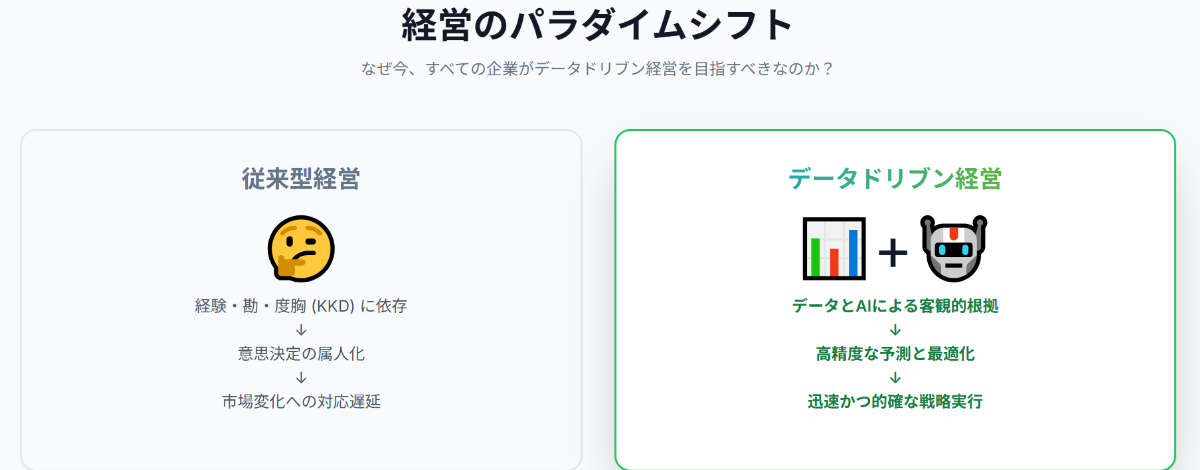Viewport: 1200px width, 470px height.
Task: Click the green arrow below 高精度な予測と最適化
Action: (895, 378)
